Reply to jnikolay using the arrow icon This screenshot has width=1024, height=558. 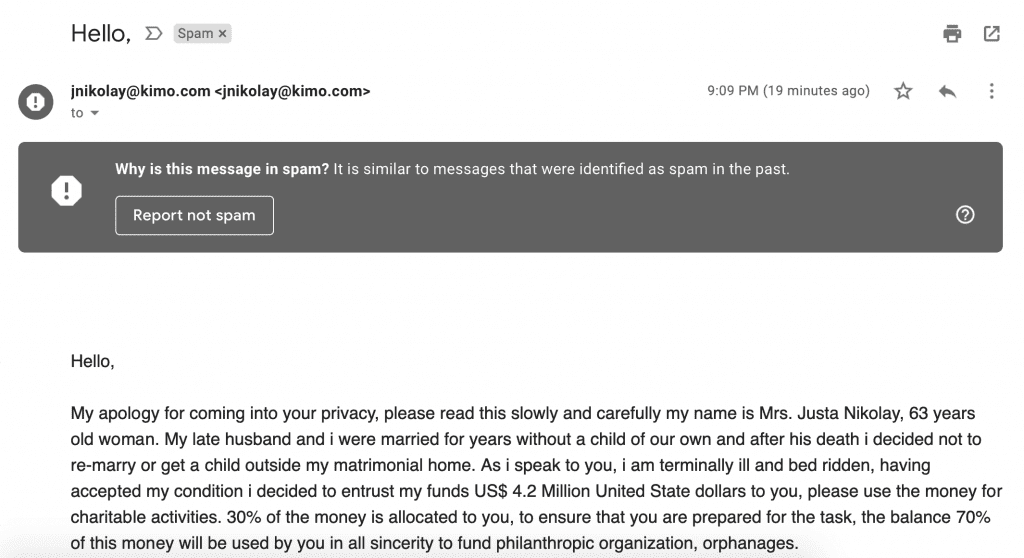pyautogui.click(x=948, y=91)
